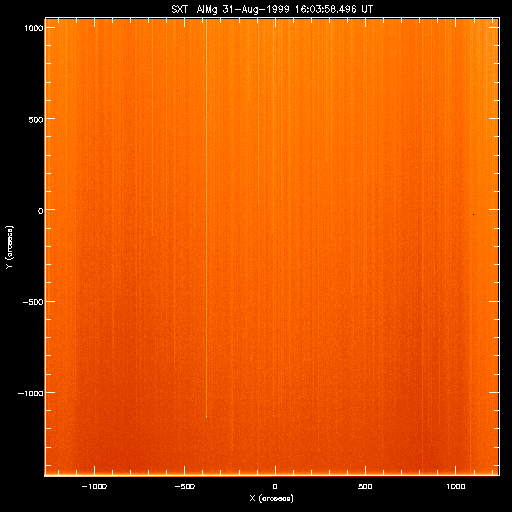Click the -500 tick label on X axis
512x512 pixels.
[x=185, y=487]
